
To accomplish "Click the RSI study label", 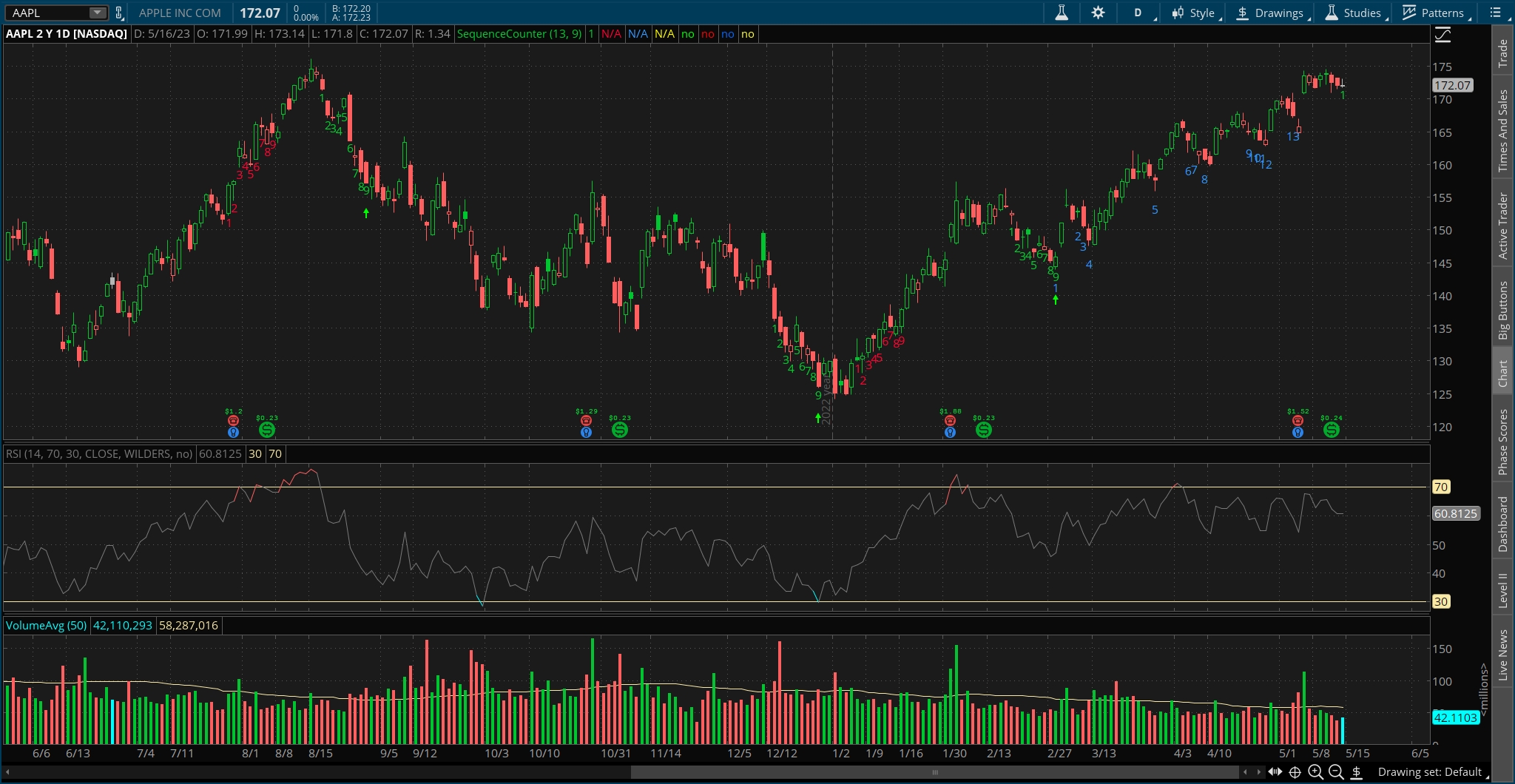I will [x=98, y=453].
